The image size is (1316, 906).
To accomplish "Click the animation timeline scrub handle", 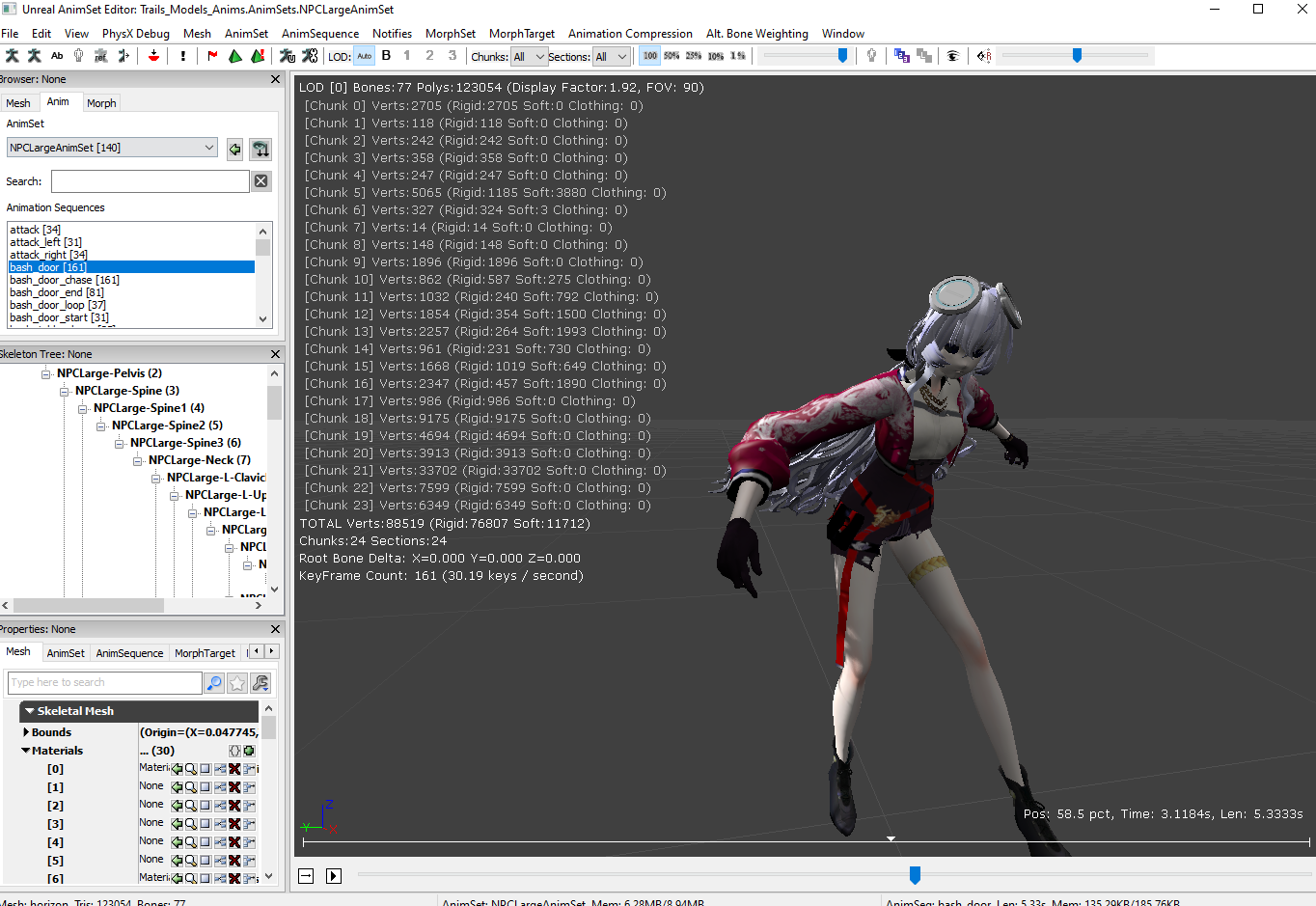I will click(915, 875).
